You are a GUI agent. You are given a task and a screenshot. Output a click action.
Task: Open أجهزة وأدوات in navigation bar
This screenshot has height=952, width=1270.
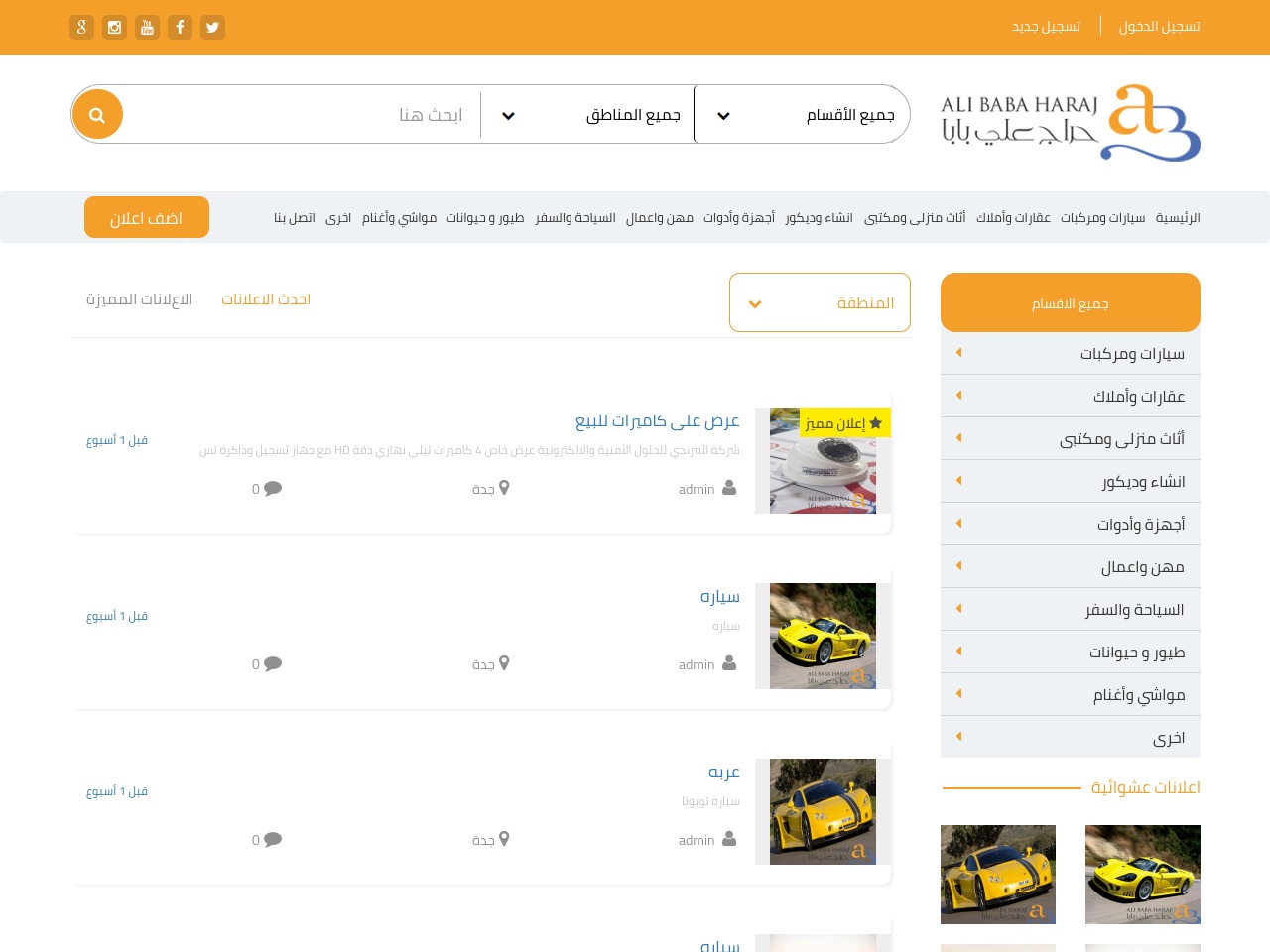739,217
